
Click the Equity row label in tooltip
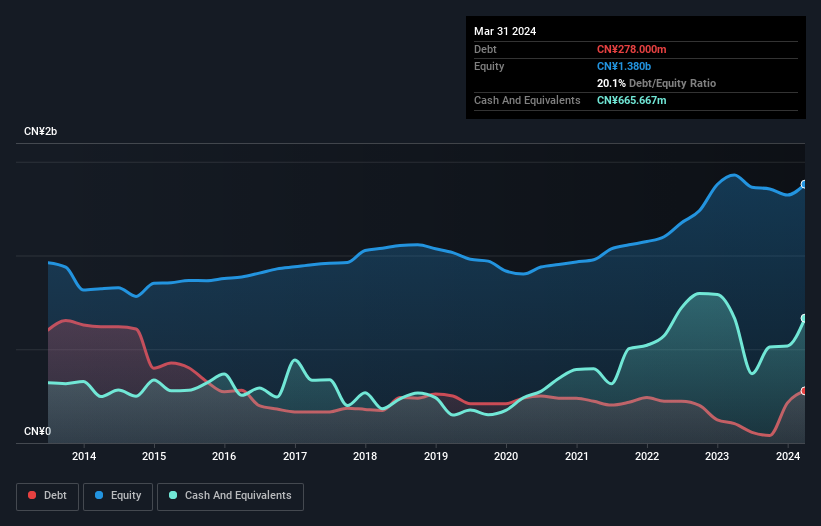[x=489, y=66]
